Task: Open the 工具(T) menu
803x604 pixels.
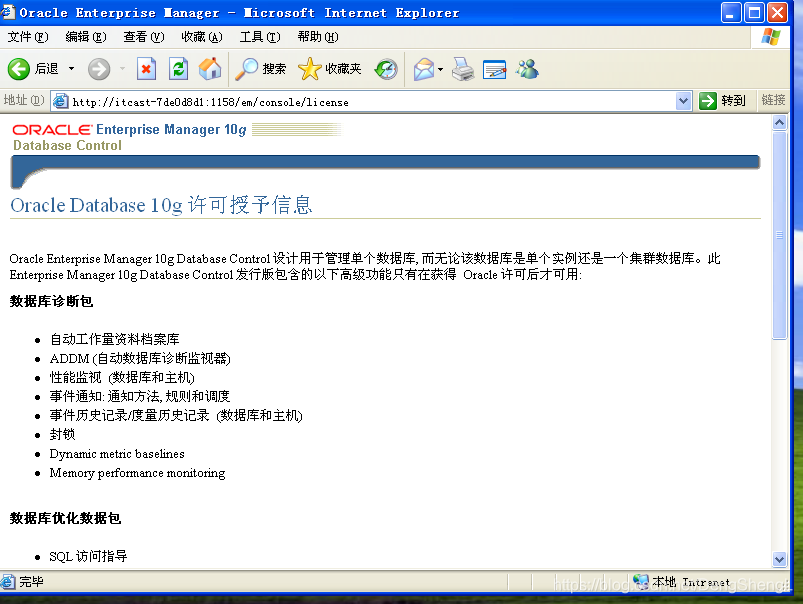Action: click(260, 37)
